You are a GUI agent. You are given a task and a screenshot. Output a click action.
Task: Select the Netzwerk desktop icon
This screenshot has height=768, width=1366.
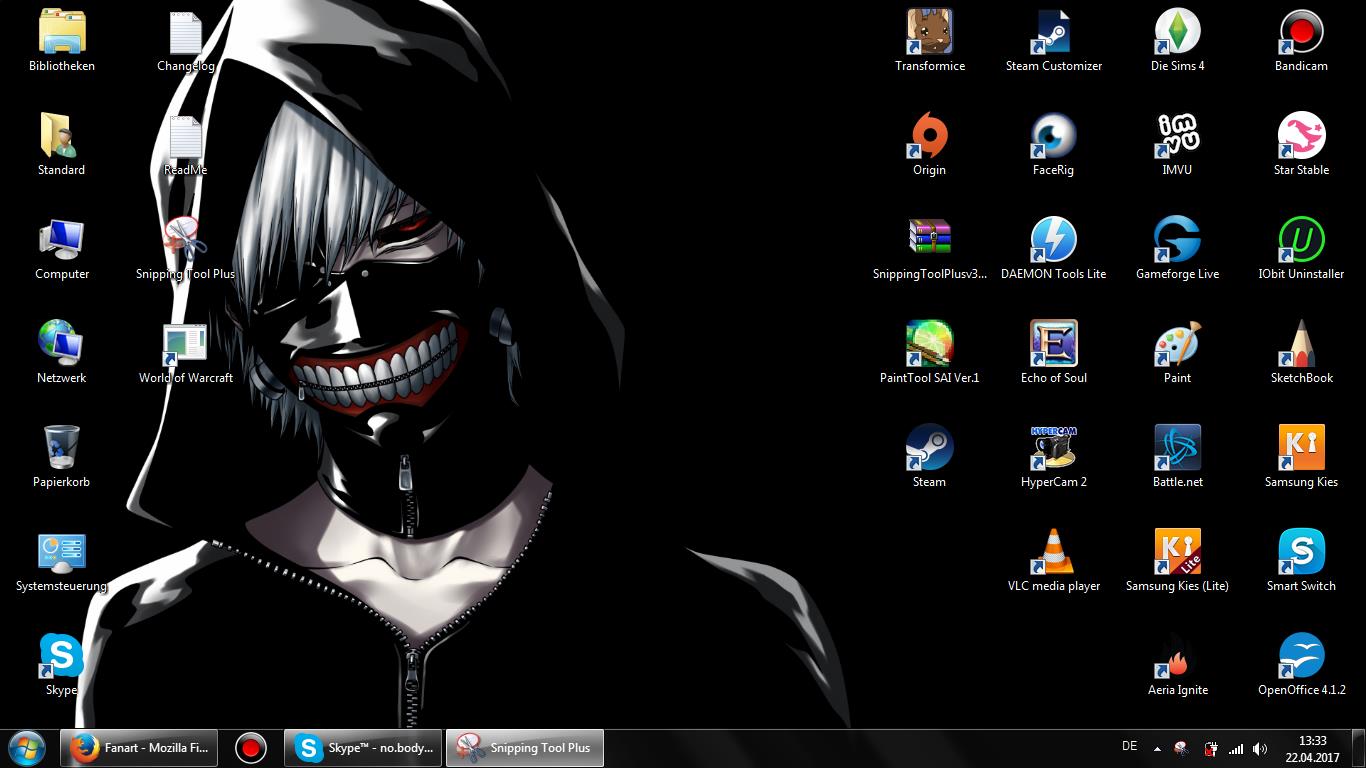tap(62, 353)
